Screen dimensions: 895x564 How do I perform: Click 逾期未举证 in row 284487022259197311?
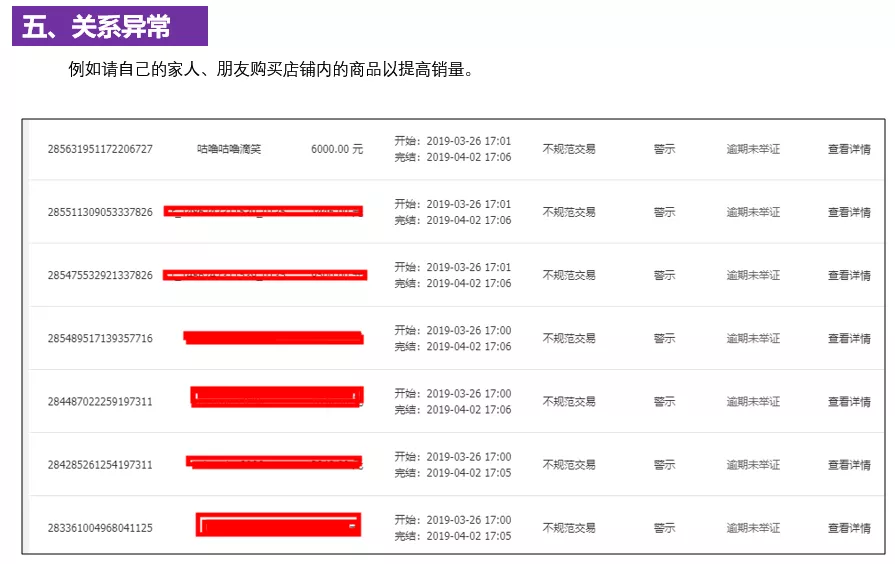pos(753,402)
